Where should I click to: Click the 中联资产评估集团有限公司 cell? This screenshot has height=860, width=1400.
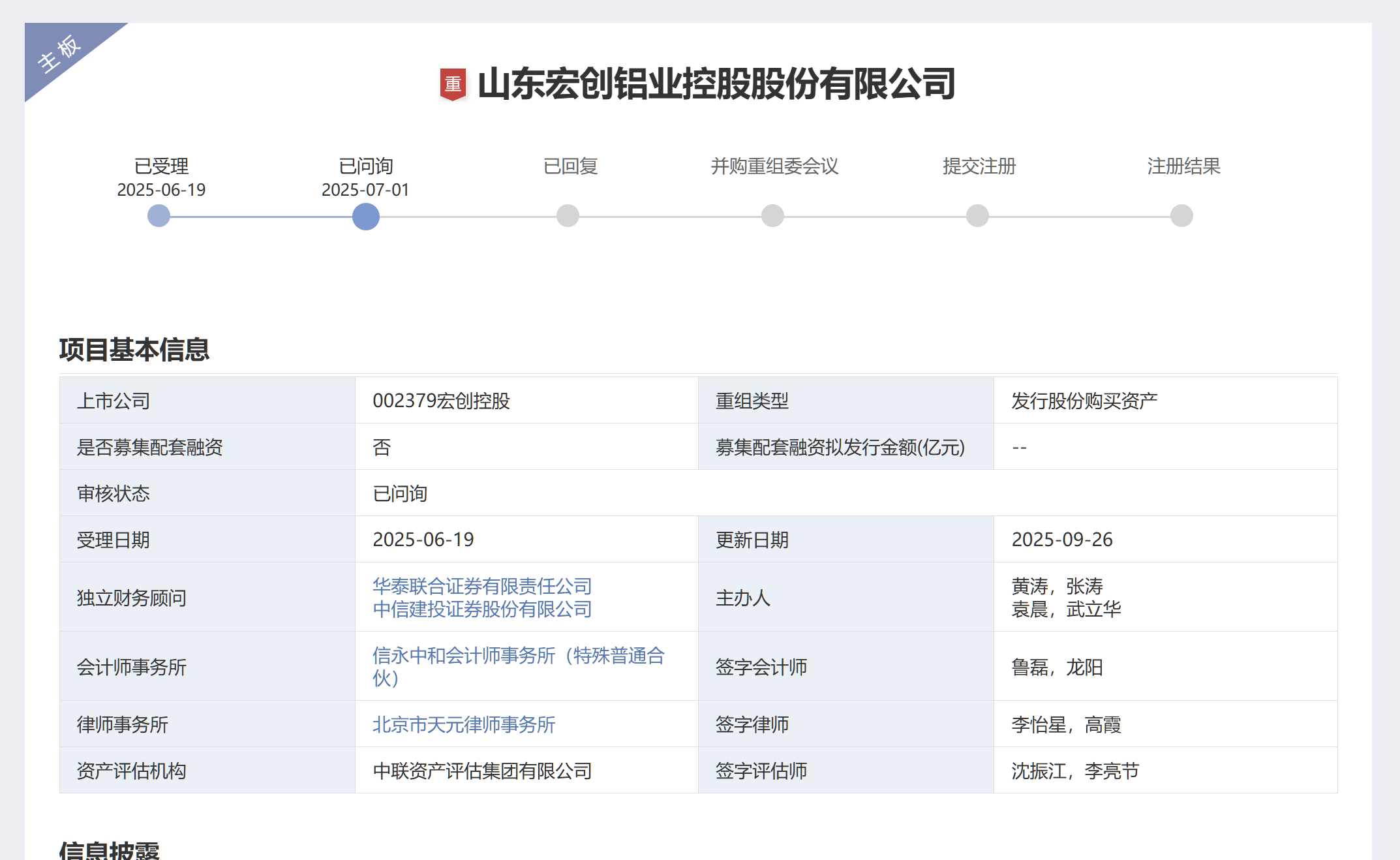pyautogui.click(x=482, y=771)
